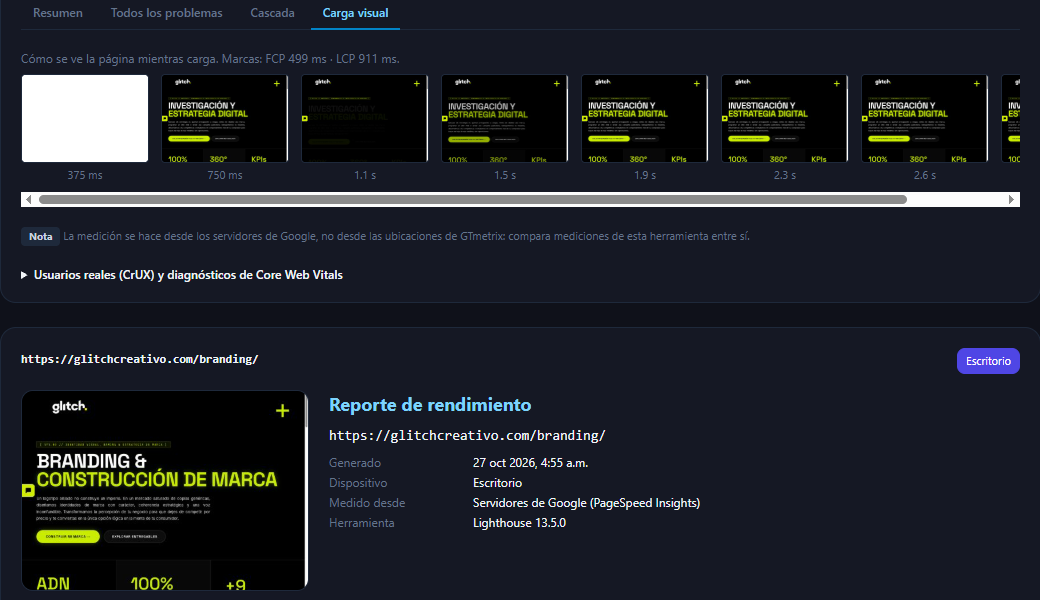1040x600 pixels.
Task: Click the 1.9 s timestamp label
Action: coord(645,175)
